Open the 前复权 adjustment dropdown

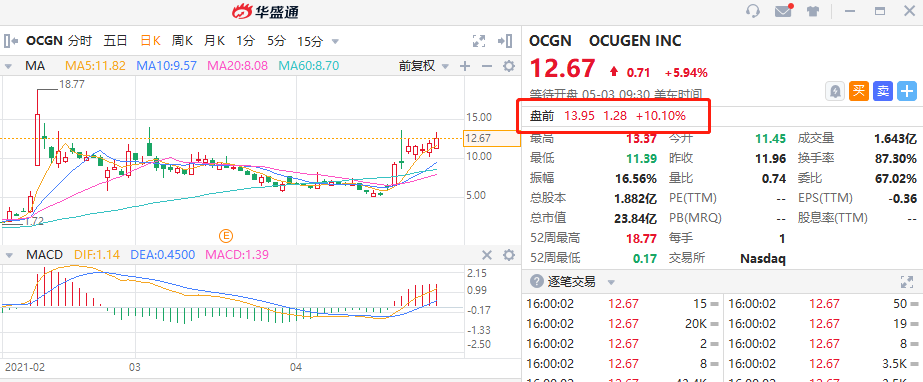tap(423, 66)
